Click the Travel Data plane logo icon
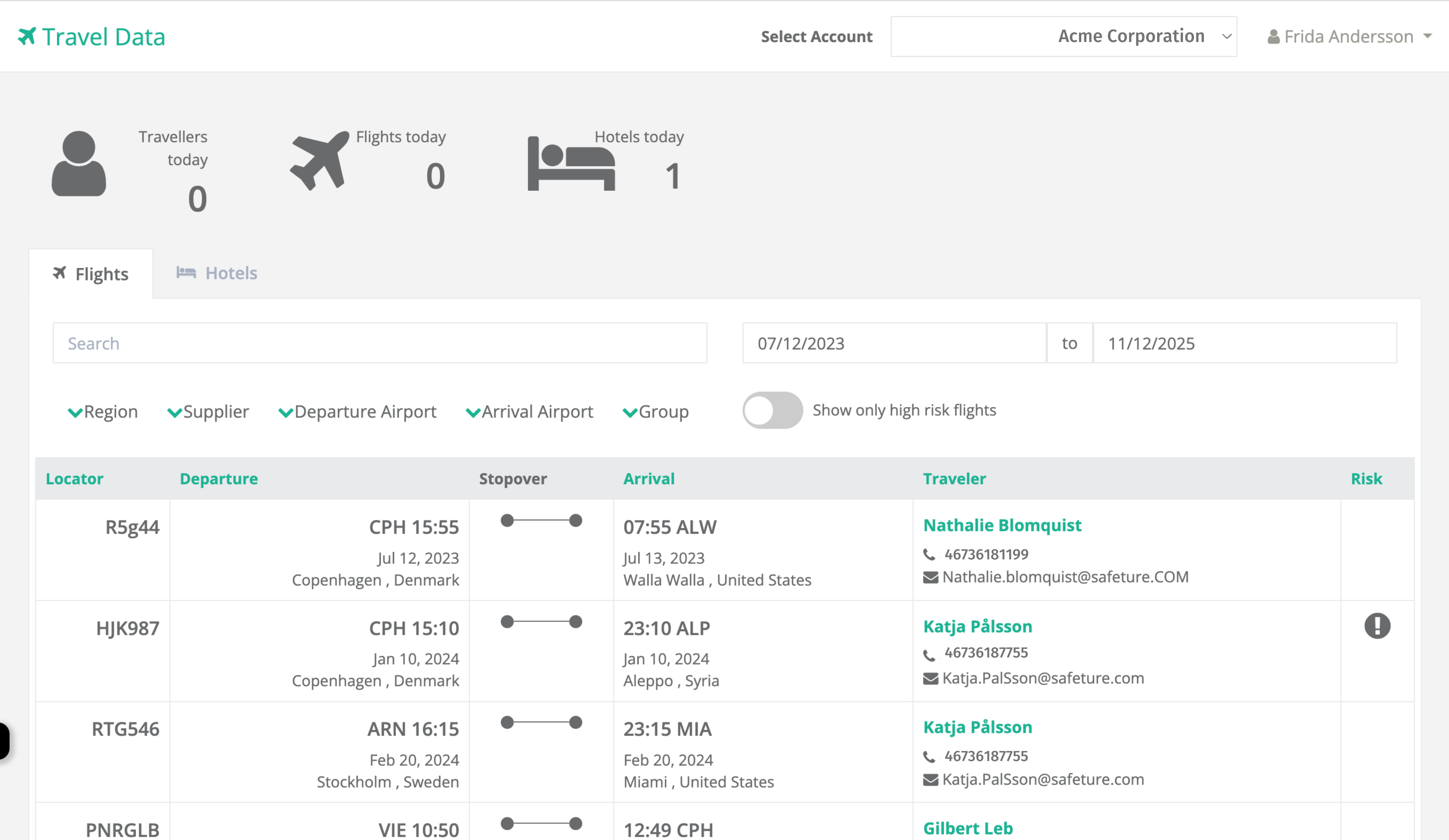The height and width of the screenshot is (840, 1449). coord(26,36)
